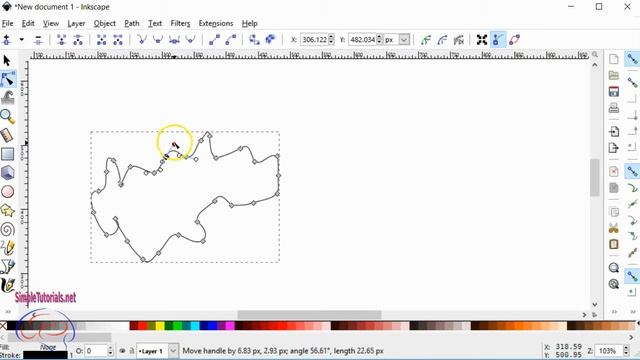Open the File menu
The image size is (640, 360).
(7, 23)
